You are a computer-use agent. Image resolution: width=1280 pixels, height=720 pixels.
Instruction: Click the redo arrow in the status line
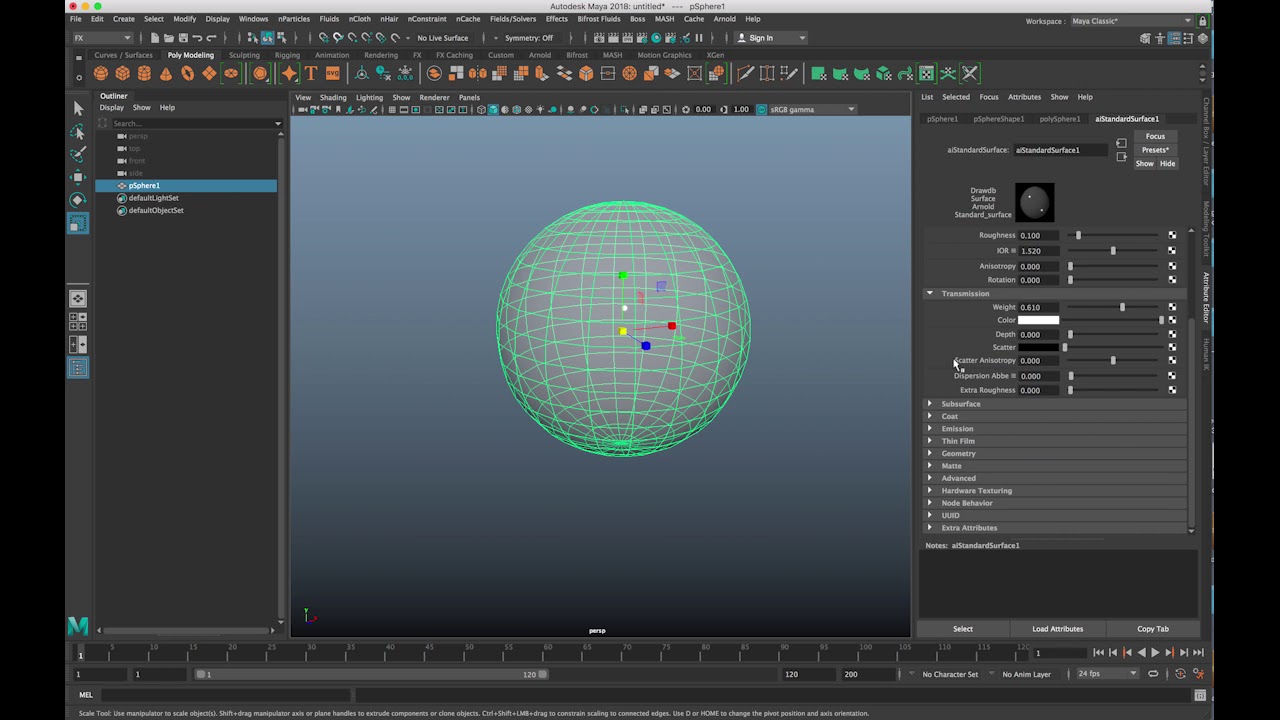pos(211,38)
